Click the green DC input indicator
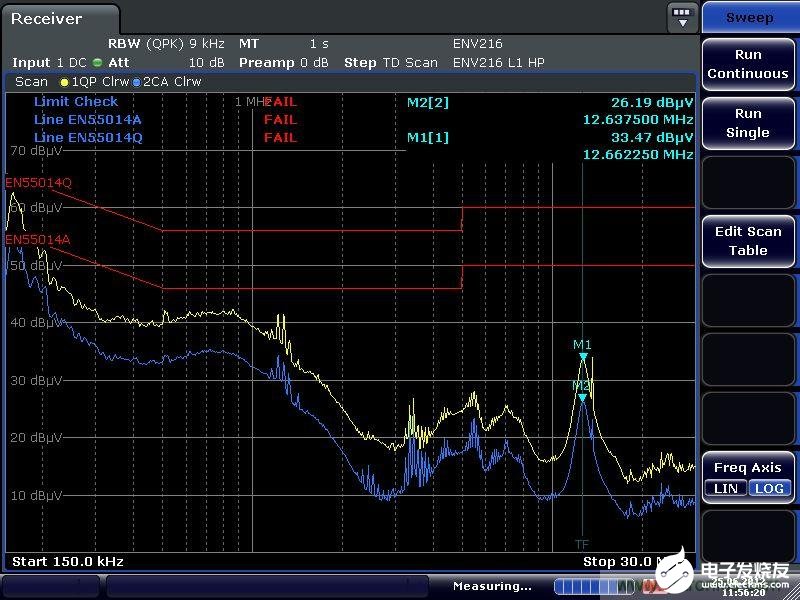This screenshot has height=600, width=800. (97, 63)
